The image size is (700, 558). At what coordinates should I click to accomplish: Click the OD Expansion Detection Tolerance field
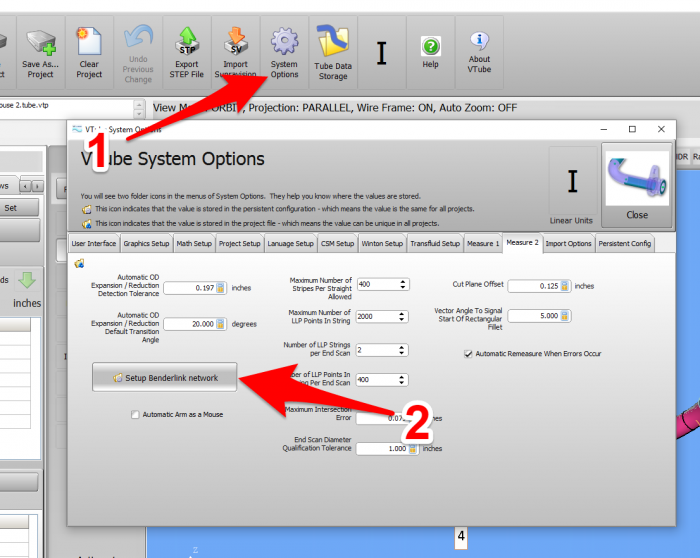point(195,288)
